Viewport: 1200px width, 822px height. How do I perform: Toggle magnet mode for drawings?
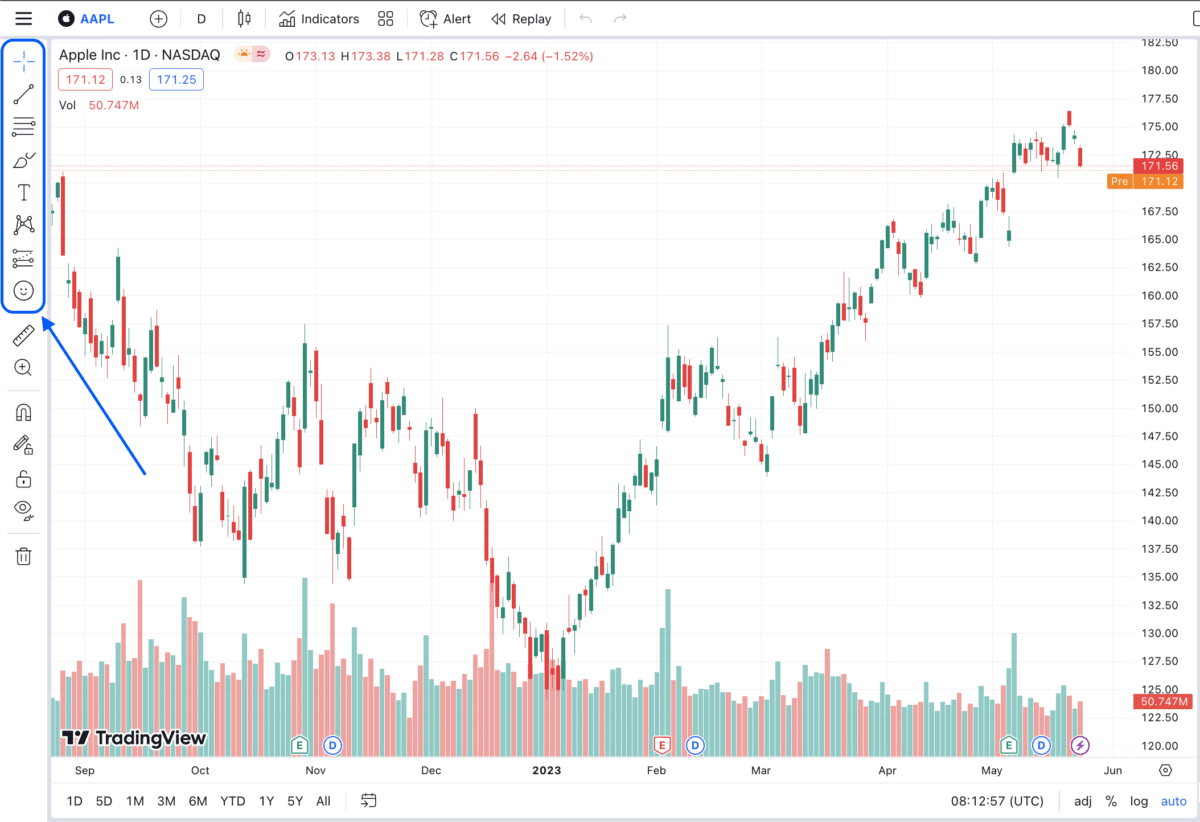(24, 413)
